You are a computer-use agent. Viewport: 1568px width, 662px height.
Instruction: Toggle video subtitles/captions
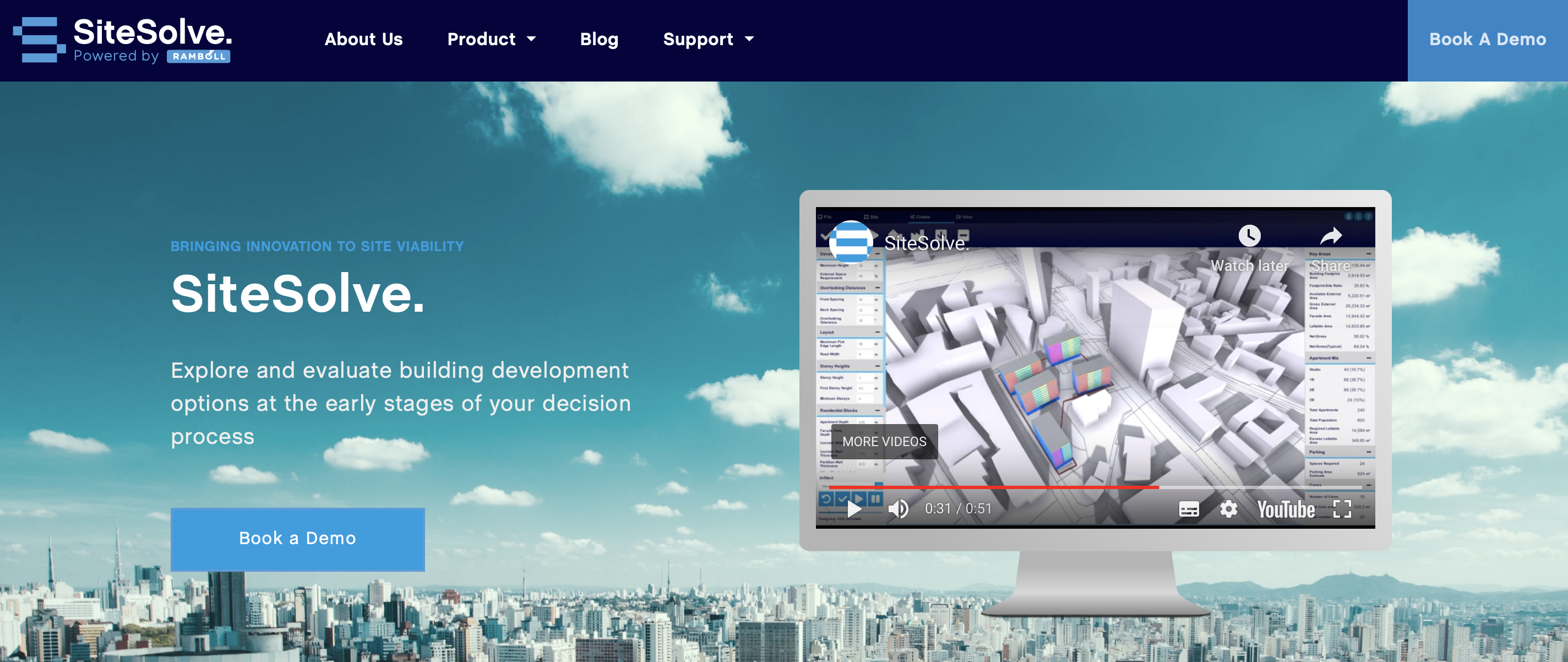pyautogui.click(x=1189, y=509)
